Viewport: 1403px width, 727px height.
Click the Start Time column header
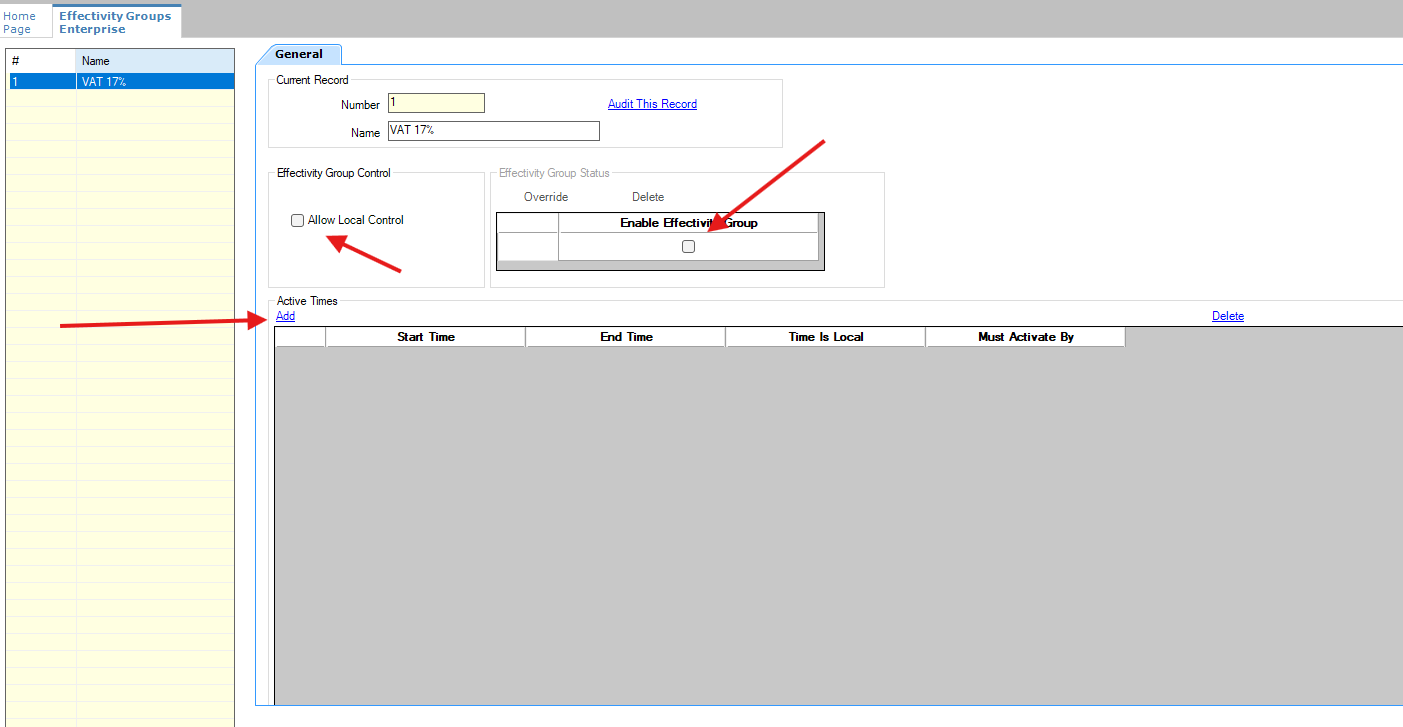(425, 337)
